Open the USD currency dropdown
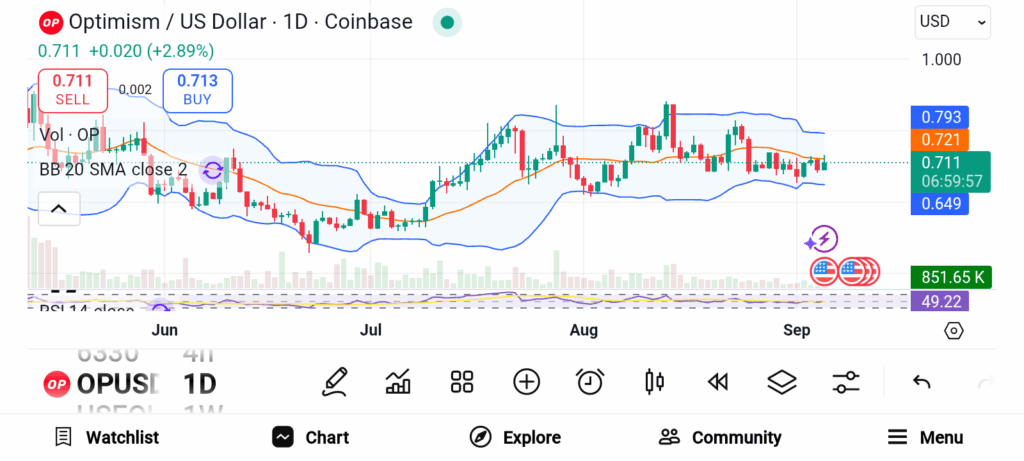Image resolution: width=1024 pixels, height=461 pixels. [x=953, y=22]
